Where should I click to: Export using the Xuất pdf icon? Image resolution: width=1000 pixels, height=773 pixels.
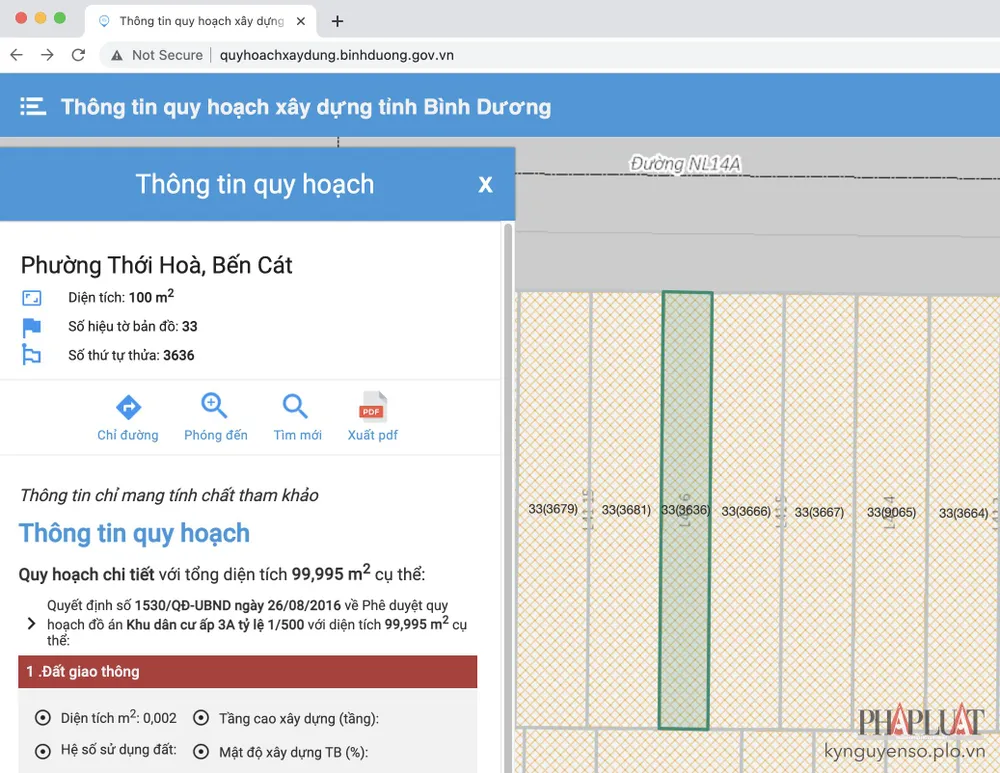click(372, 408)
